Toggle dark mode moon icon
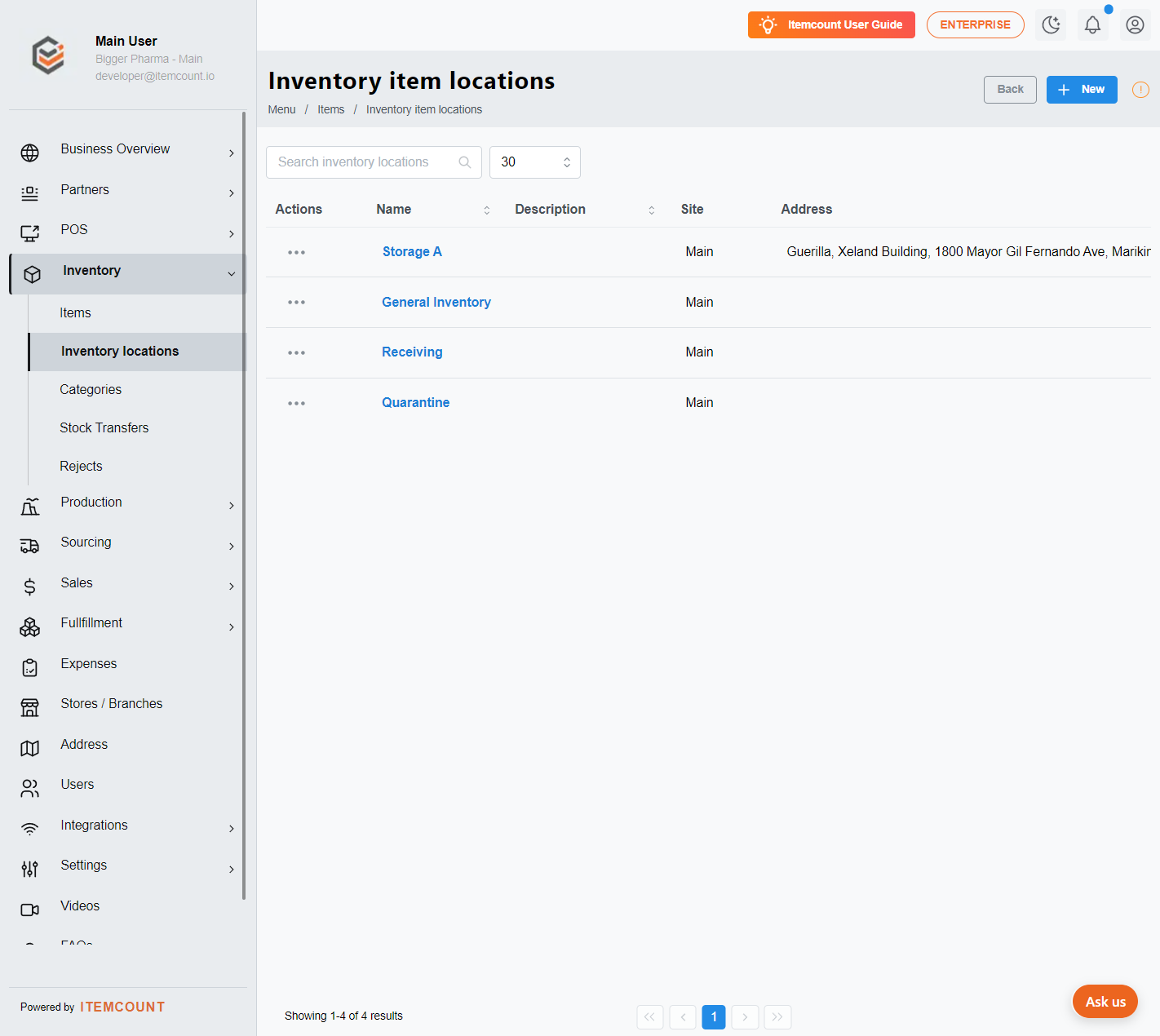This screenshot has height=1036, width=1160. (1052, 24)
